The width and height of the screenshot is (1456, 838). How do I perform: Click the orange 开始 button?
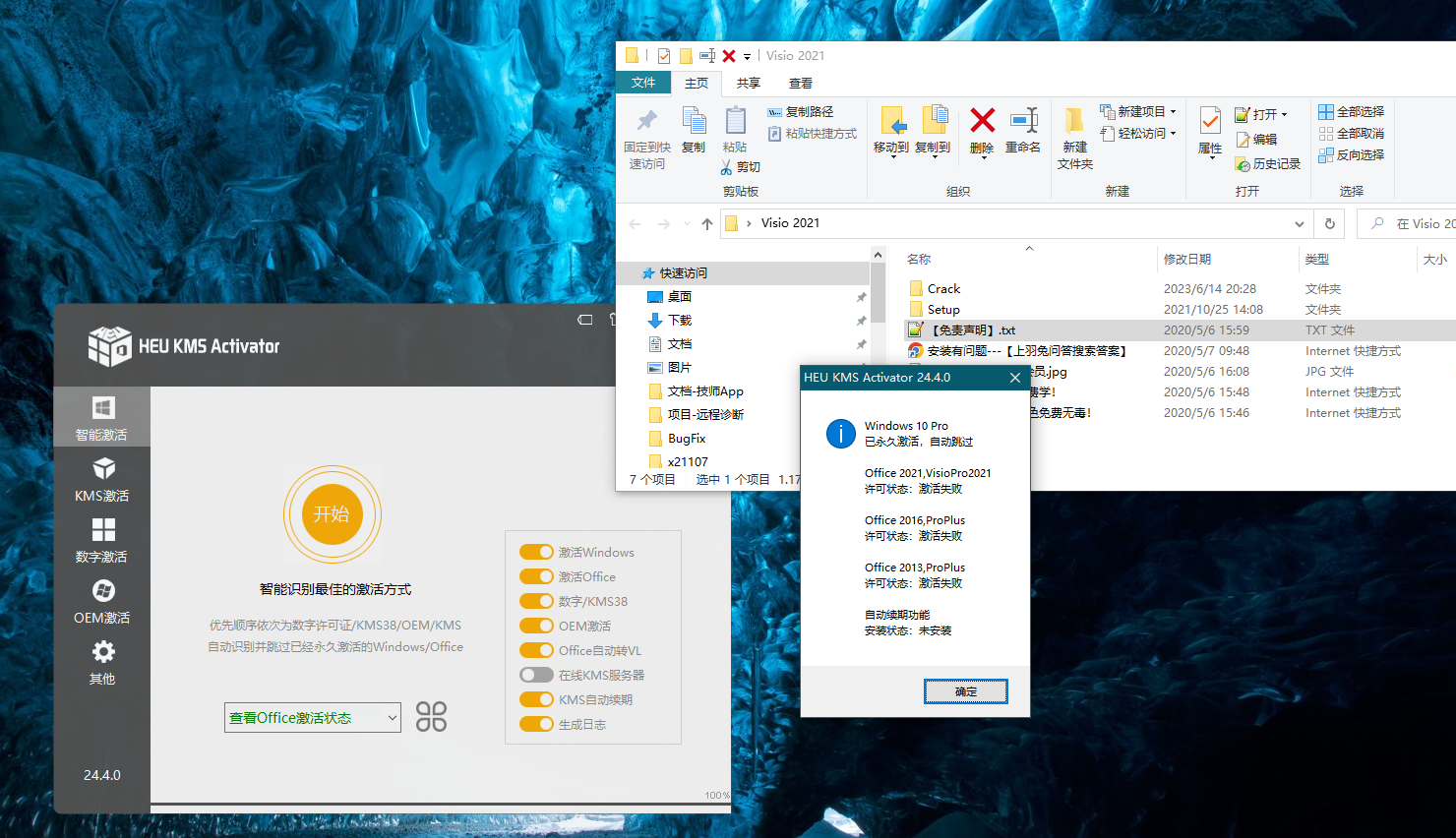tap(333, 514)
